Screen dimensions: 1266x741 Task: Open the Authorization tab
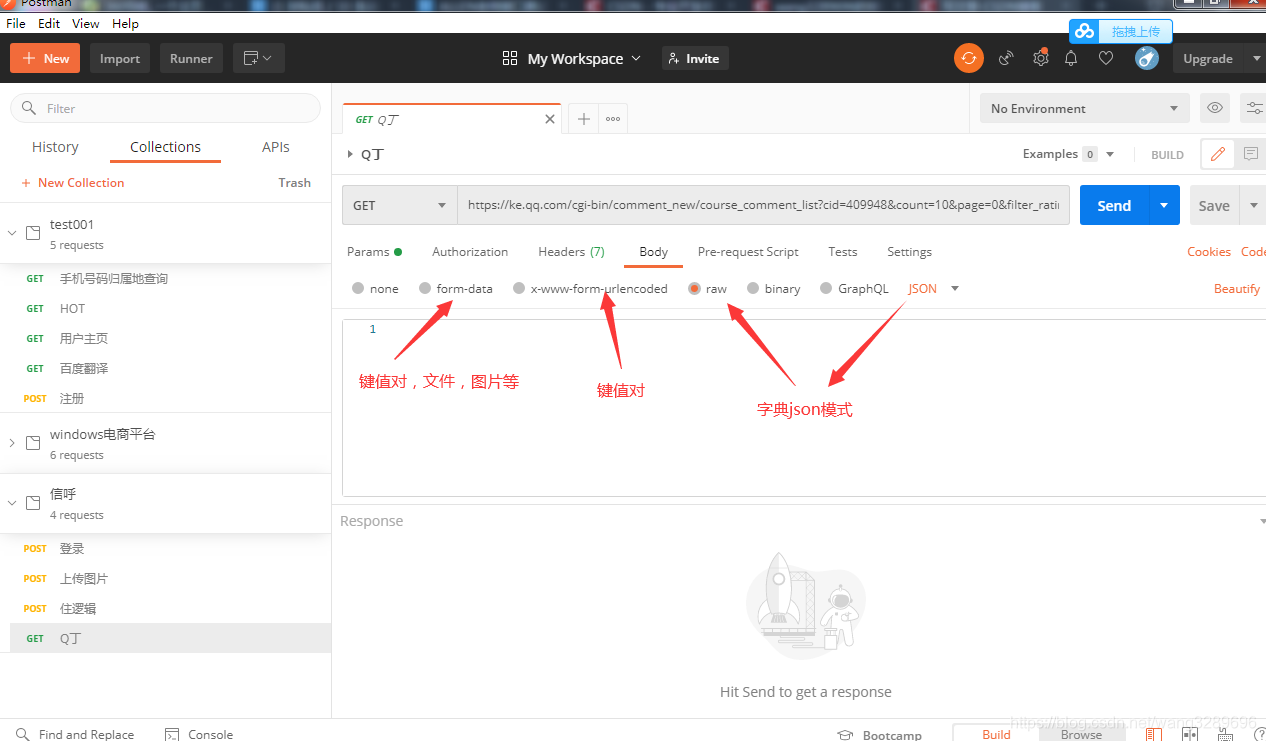tap(470, 252)
